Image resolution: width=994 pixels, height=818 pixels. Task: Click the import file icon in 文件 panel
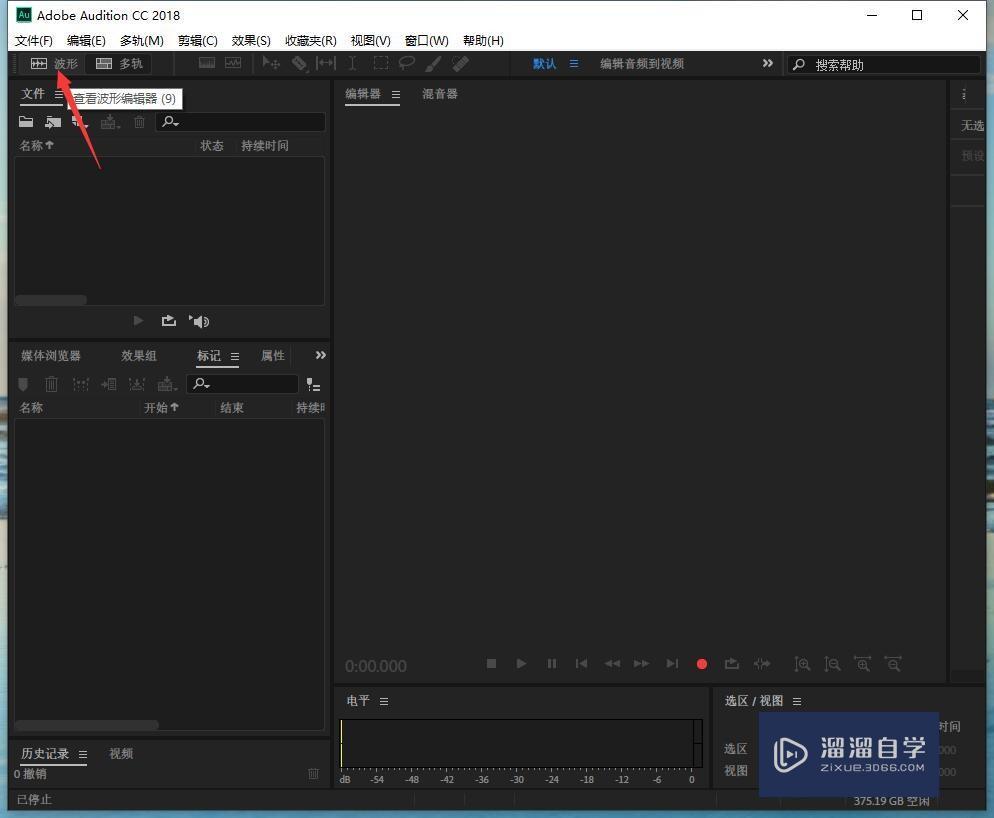point(53,122)
